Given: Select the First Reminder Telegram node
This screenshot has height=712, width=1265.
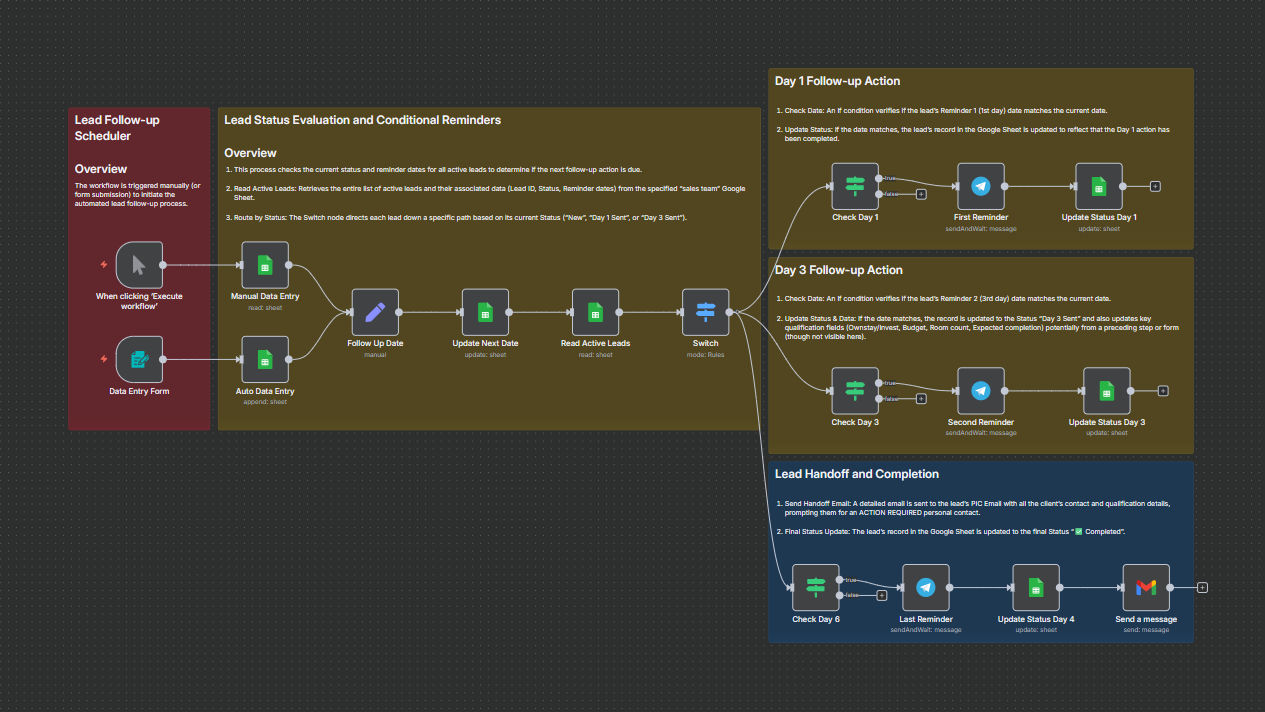Looking at the screenshot, I should click(x=980, y=186).
